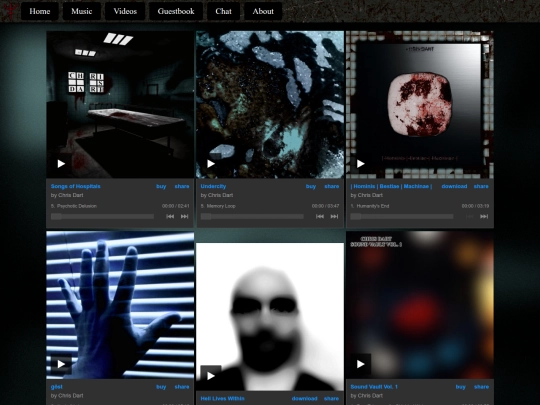Screen dimensions: 540x405
Task: Open the Guestbook page
Action: [x=176, y=11]
